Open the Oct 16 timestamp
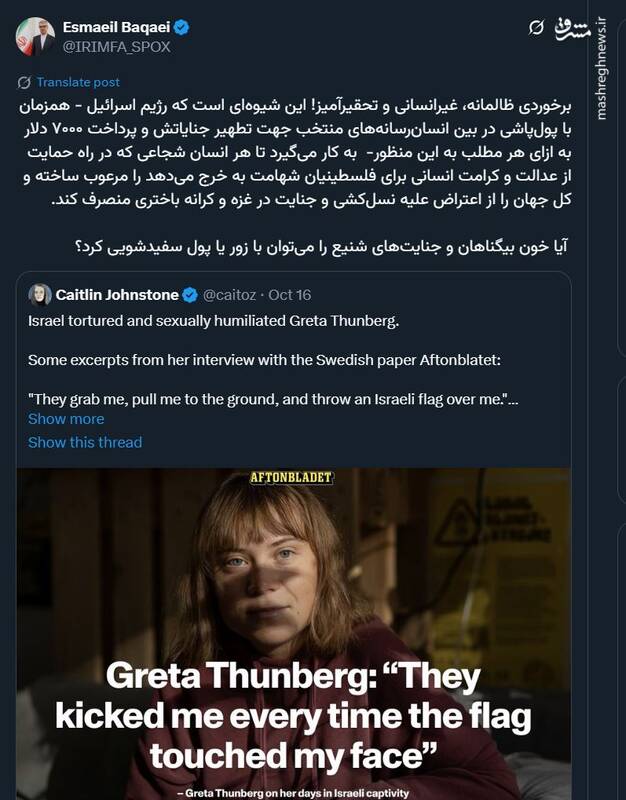The width and height of the screenshot is (626, 800). (289, 294)
